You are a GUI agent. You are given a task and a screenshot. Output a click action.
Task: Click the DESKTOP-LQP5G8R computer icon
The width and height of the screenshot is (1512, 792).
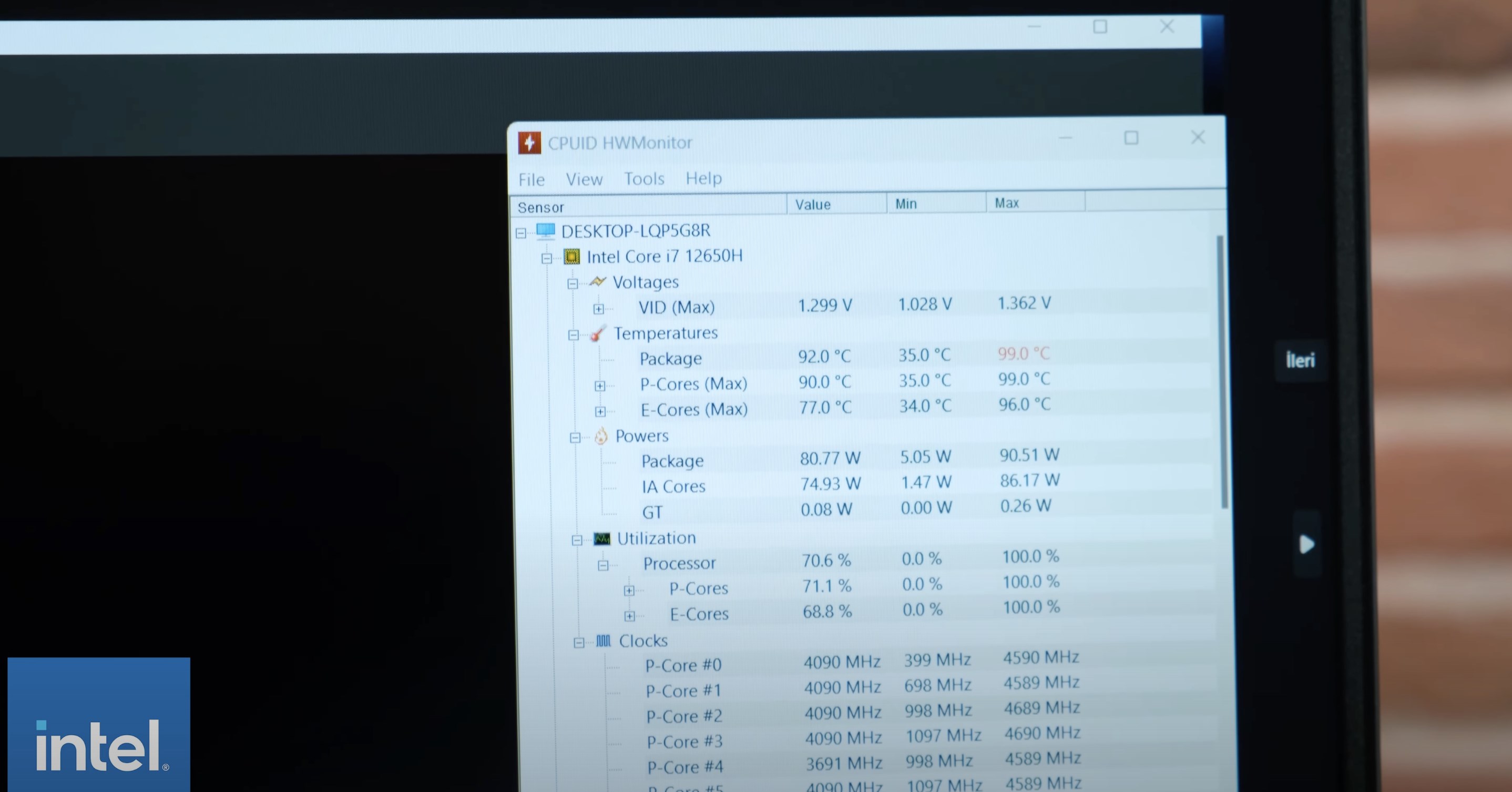point(546,231)
